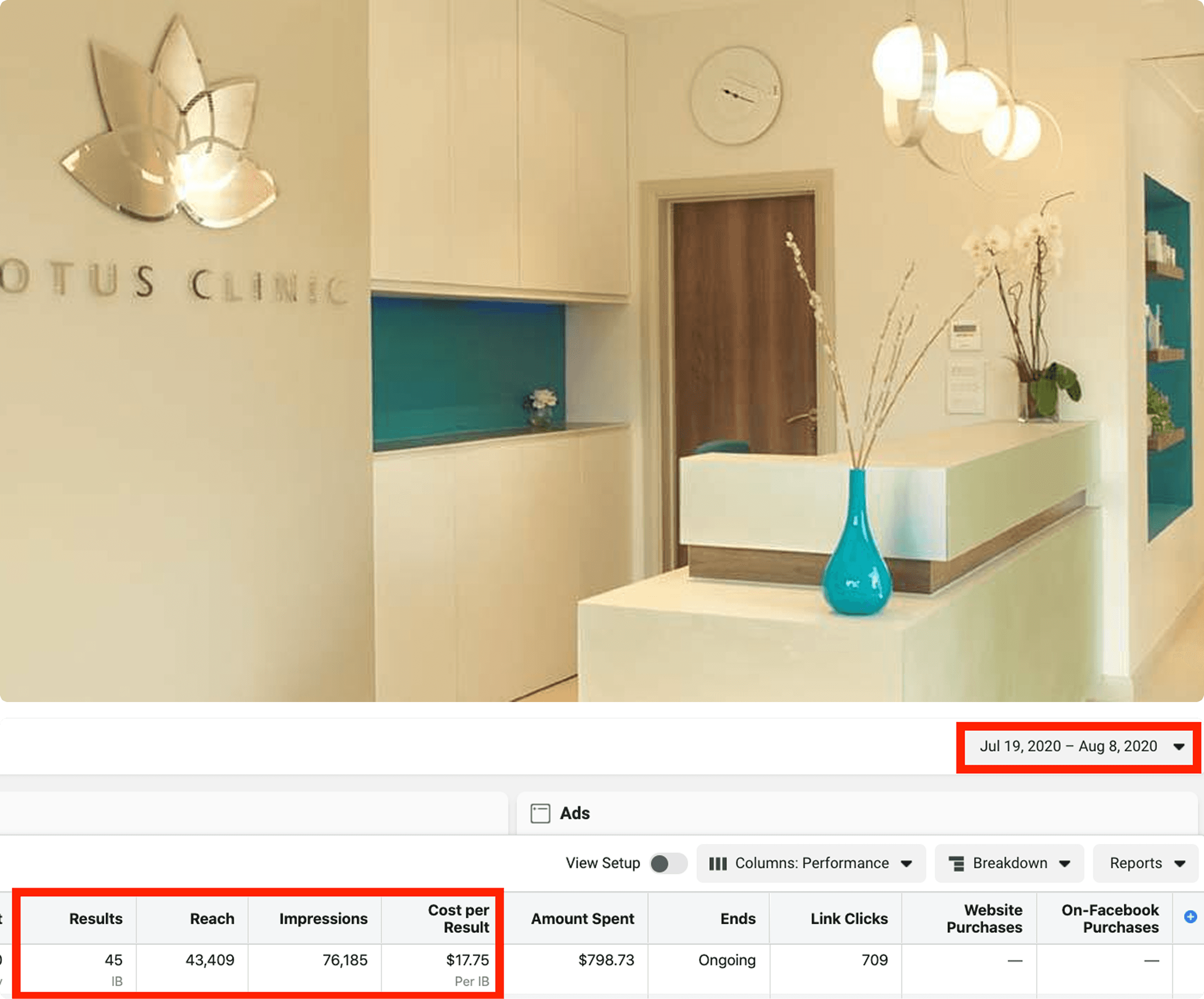Image resolution: width=1204 pixels, height=999 pixels.
Task: Click the Lotus Clinic reception photo
Action: [602, 350]
